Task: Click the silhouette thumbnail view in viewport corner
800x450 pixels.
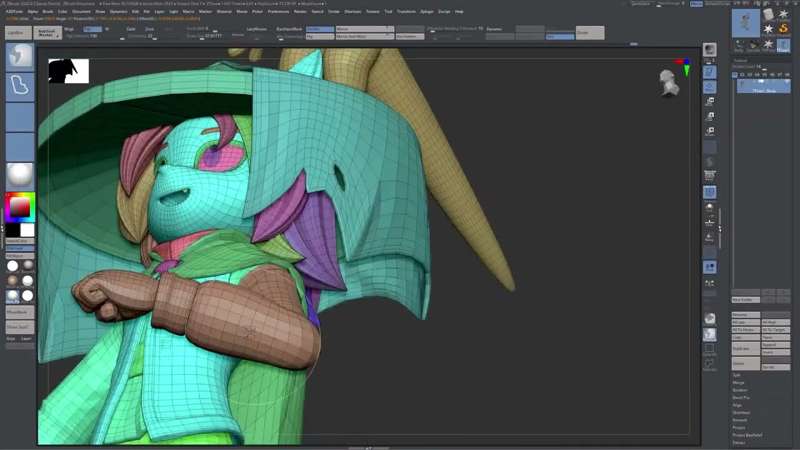Action: [x=68, y=71]
